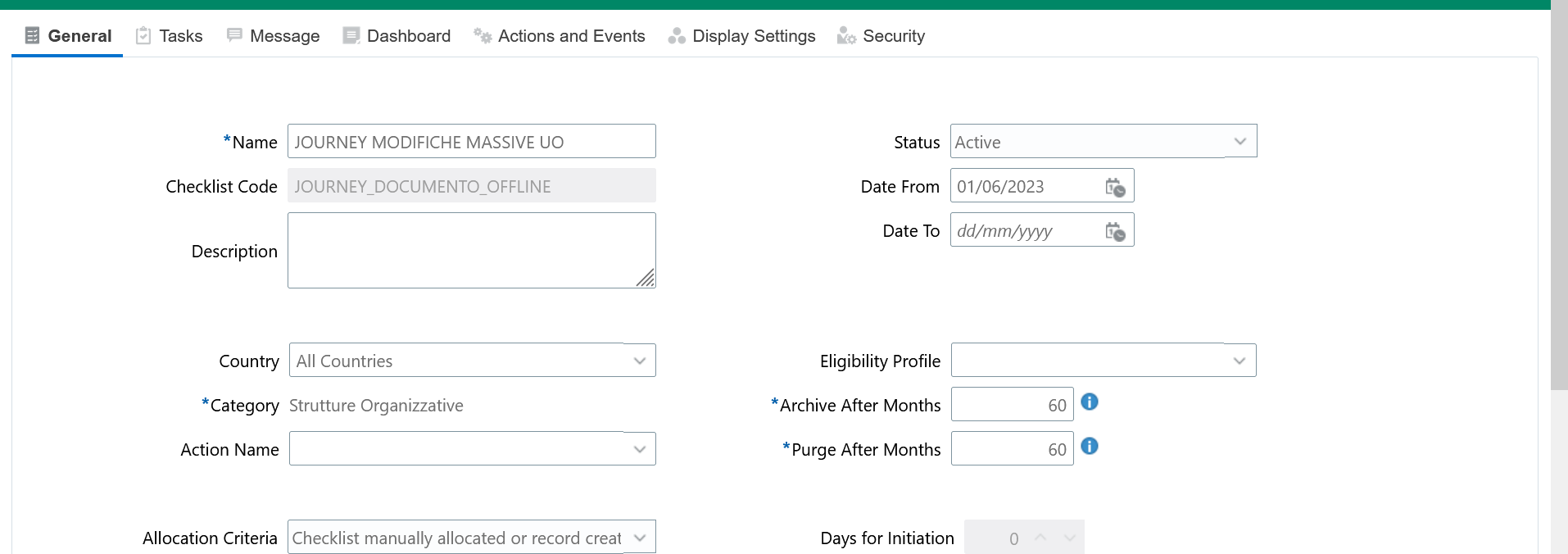Open the Security tab

pyautogui.click(x=881, y=36)
